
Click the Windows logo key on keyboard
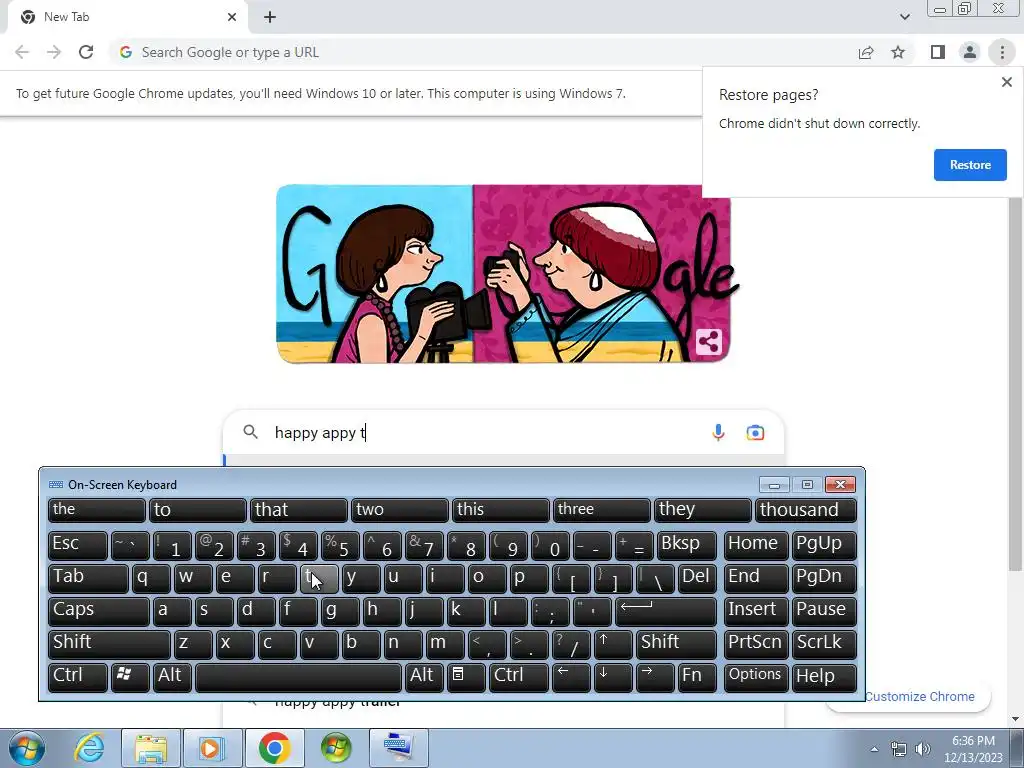pyautogui.click(x=130, y=677)
